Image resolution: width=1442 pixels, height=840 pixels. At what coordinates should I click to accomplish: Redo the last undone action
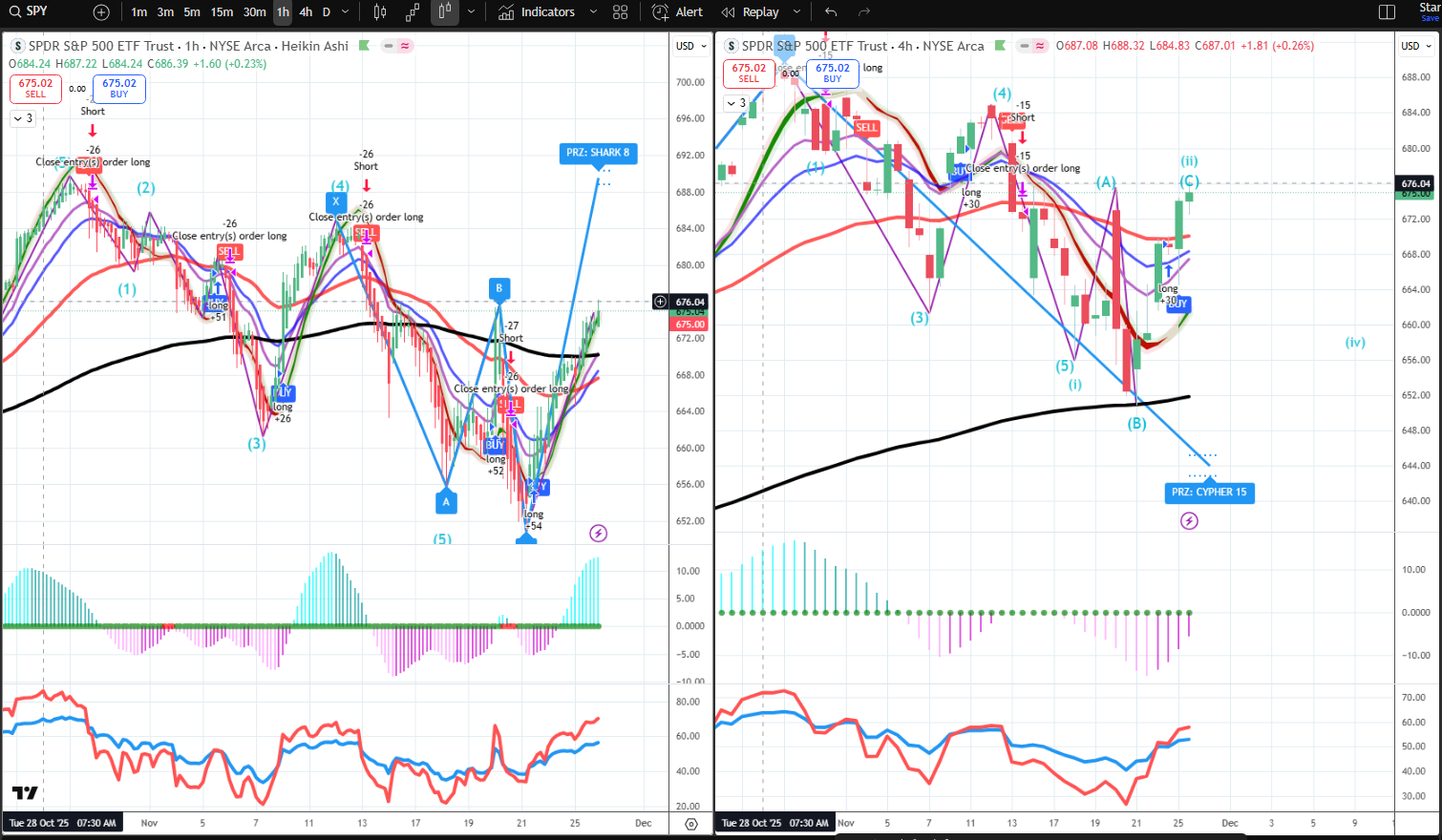point(864,12)
